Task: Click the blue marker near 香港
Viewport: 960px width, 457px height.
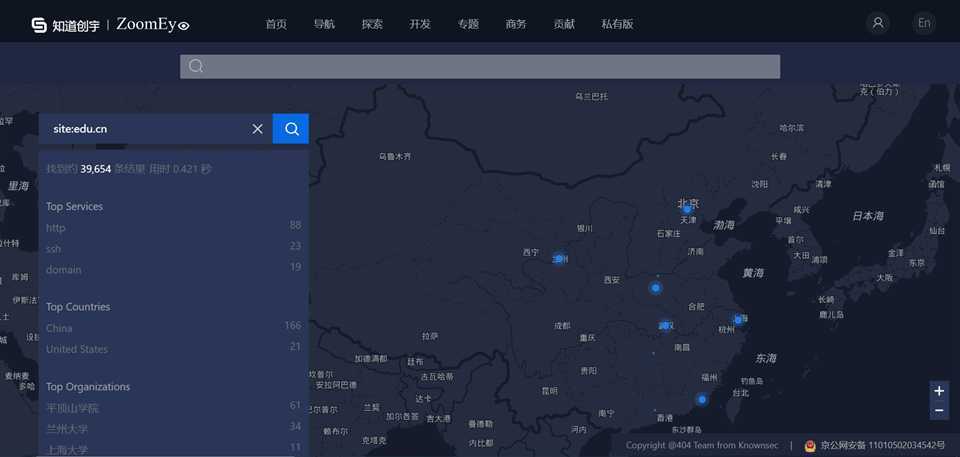Action: click(x=702, y=399)
